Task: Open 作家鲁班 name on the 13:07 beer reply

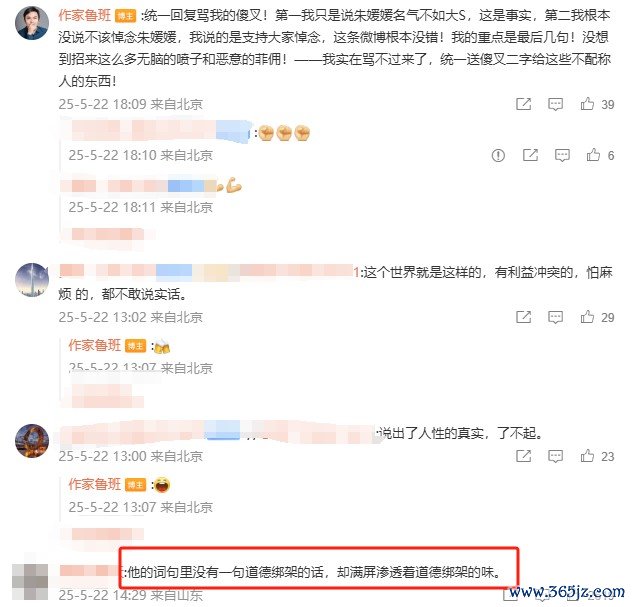Action: (95, 345)
